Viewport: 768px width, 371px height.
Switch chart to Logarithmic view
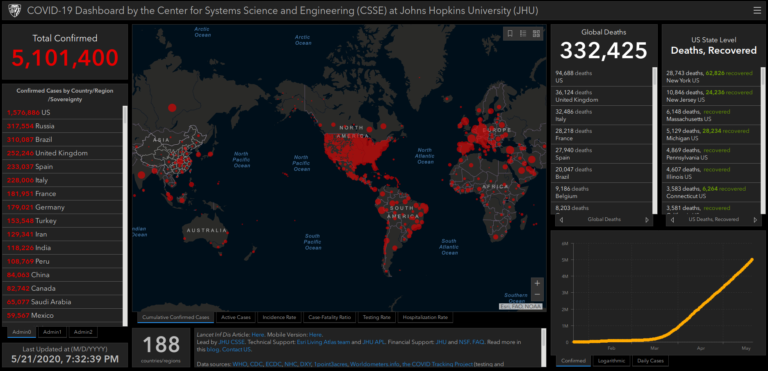coord(611,361)
